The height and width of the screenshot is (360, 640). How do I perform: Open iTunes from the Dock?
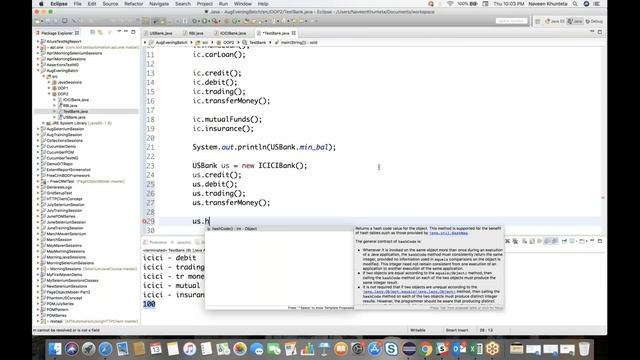189,349
